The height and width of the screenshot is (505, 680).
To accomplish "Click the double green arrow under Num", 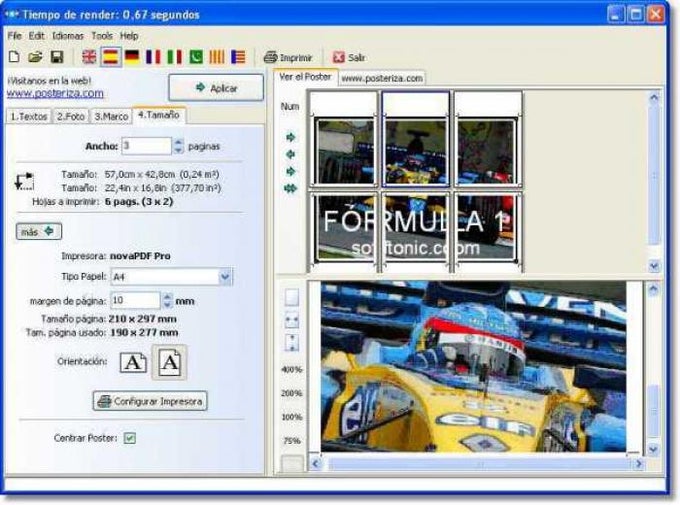I will (x=290, y=188).
